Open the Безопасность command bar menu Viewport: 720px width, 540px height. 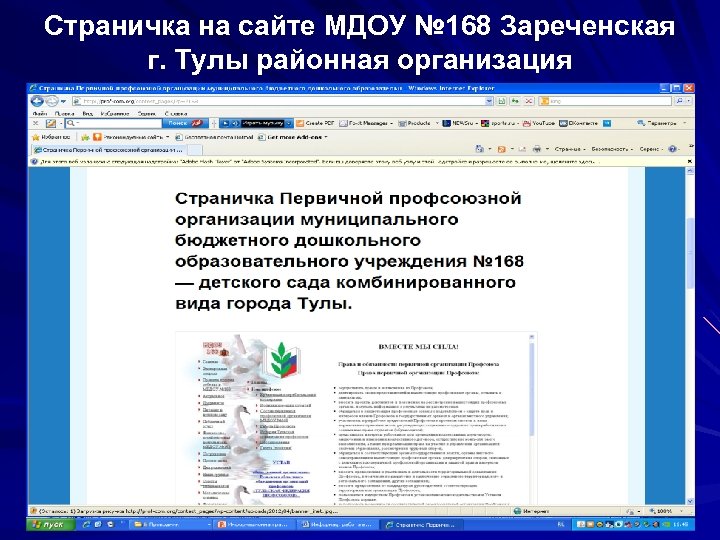click(x=612, y=149)
